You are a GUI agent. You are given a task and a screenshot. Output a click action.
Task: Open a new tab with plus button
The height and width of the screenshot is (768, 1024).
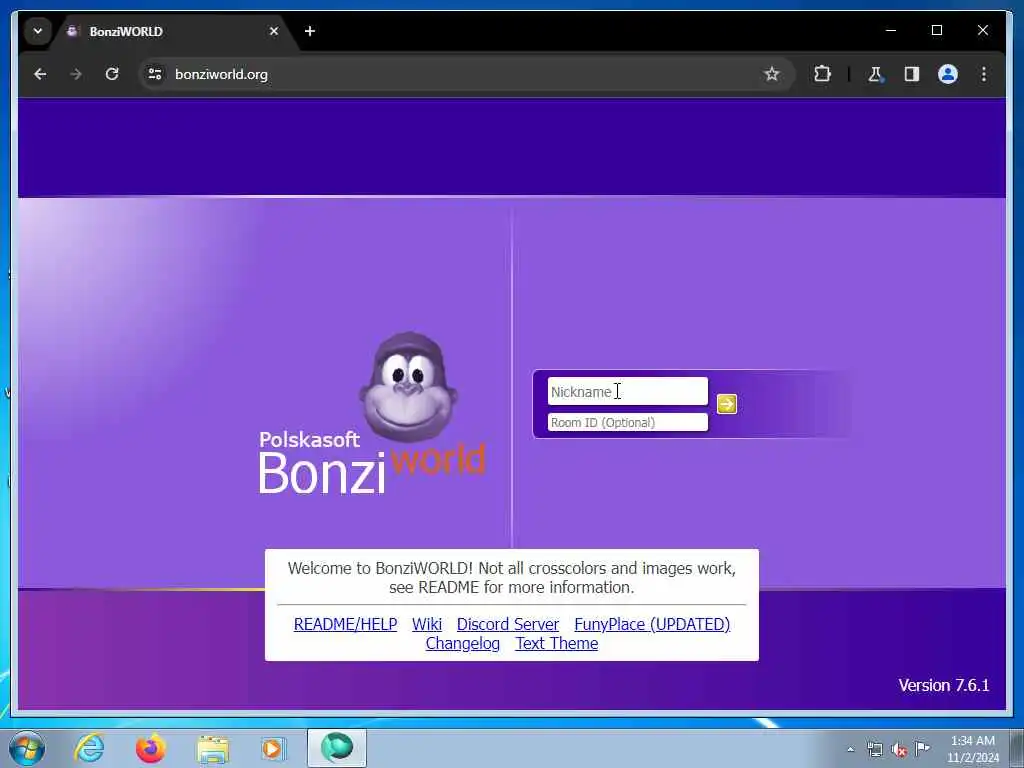pos(310,31)
